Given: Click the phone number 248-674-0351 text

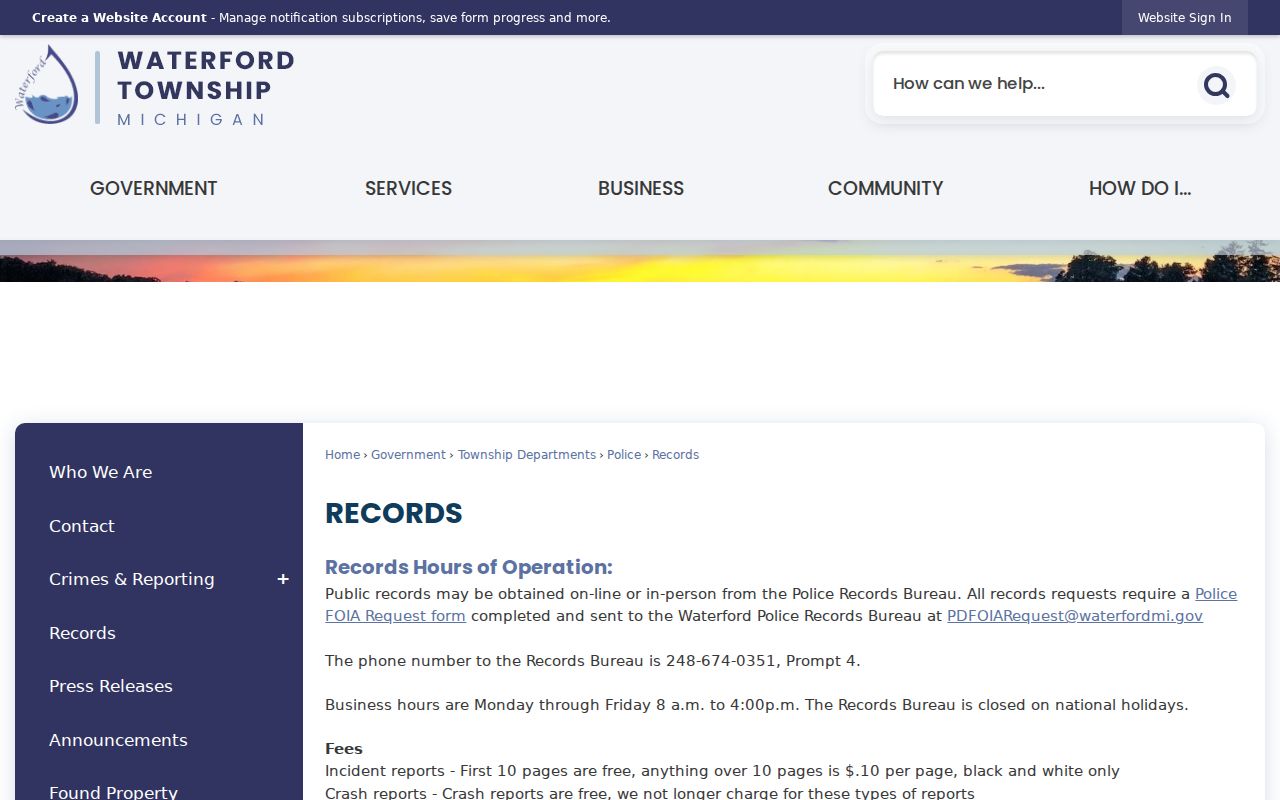Looking at the screenshot, I should click(721, 661).
